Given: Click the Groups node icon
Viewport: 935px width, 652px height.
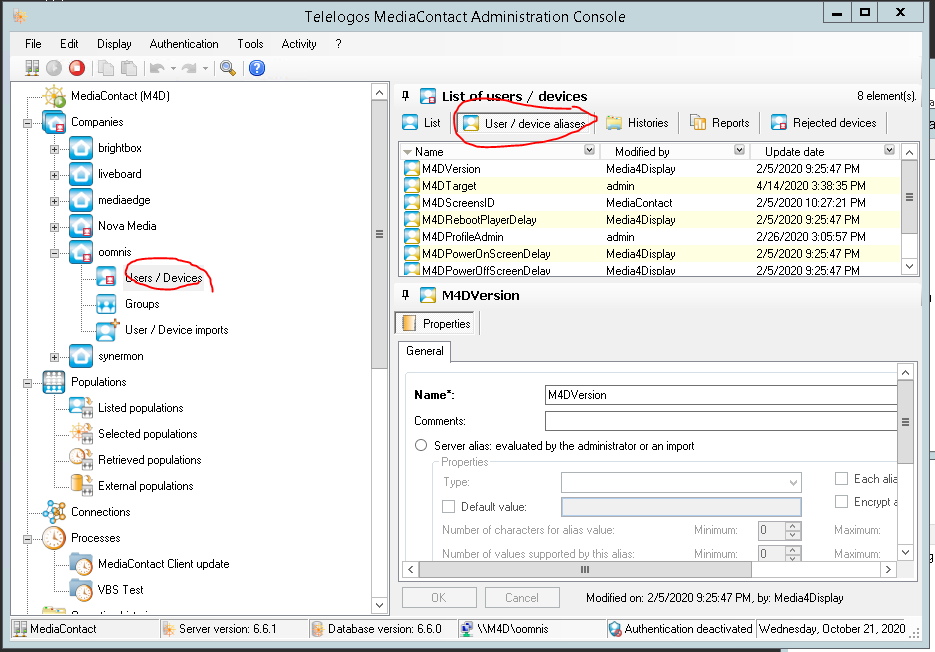Looking at the screenshot, I should pos(107,304).
